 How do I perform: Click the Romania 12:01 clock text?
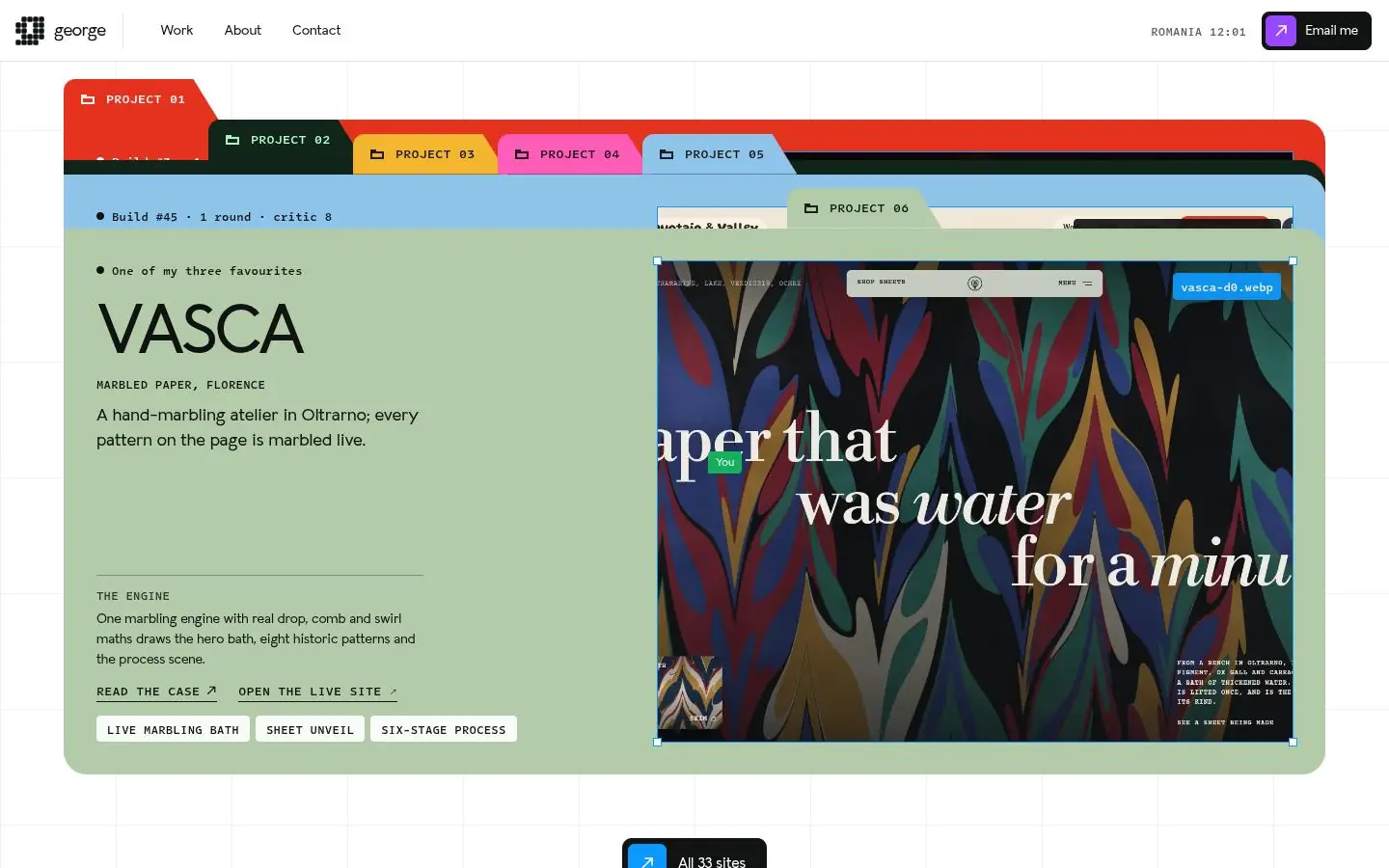(x=1198, y=32)
